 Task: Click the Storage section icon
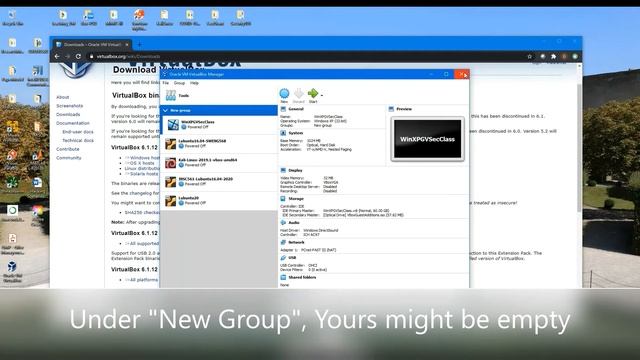(283, 199)
